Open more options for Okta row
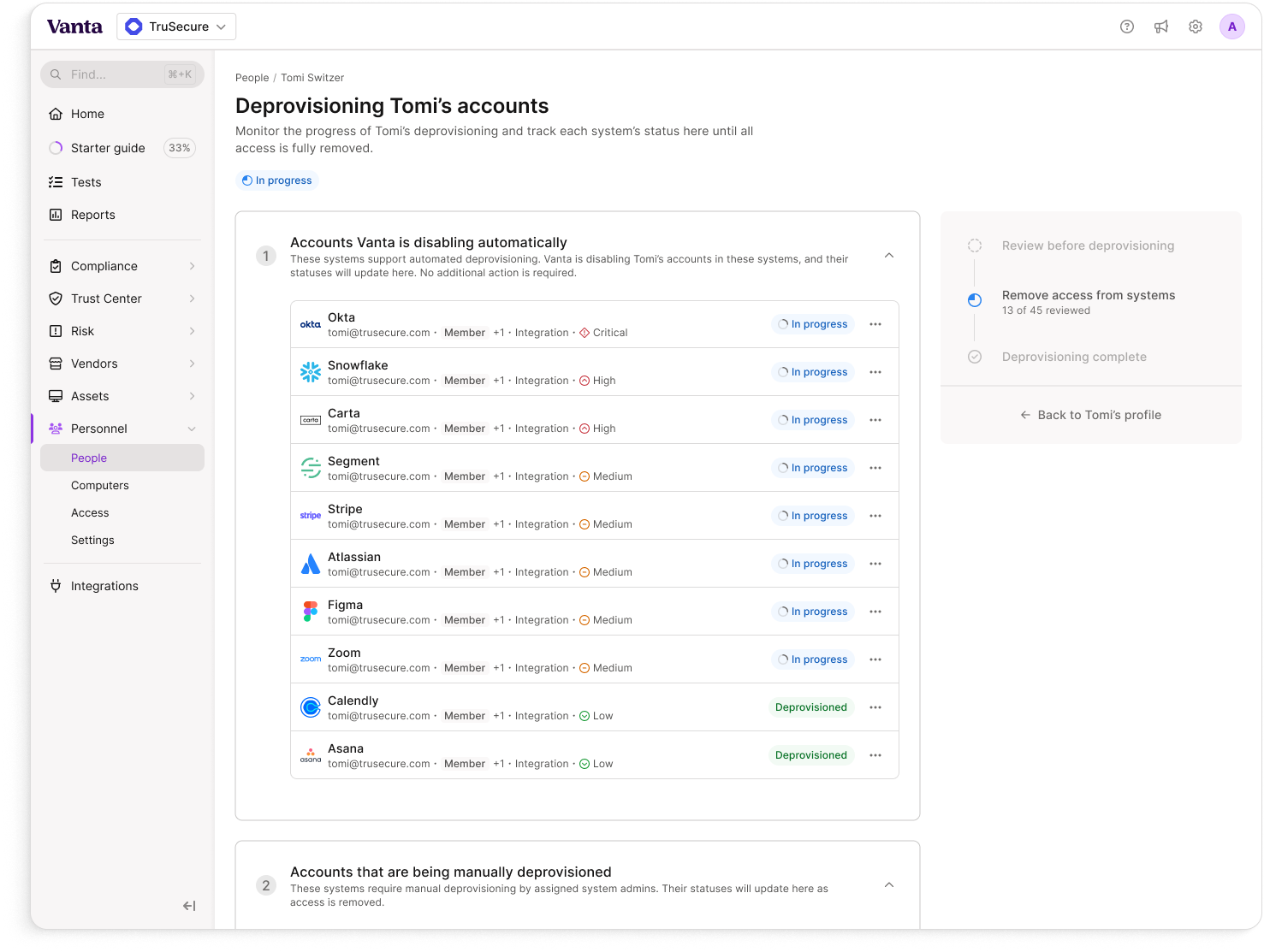This screenshot has height=952, width=1264. click(x=875, y=324)
